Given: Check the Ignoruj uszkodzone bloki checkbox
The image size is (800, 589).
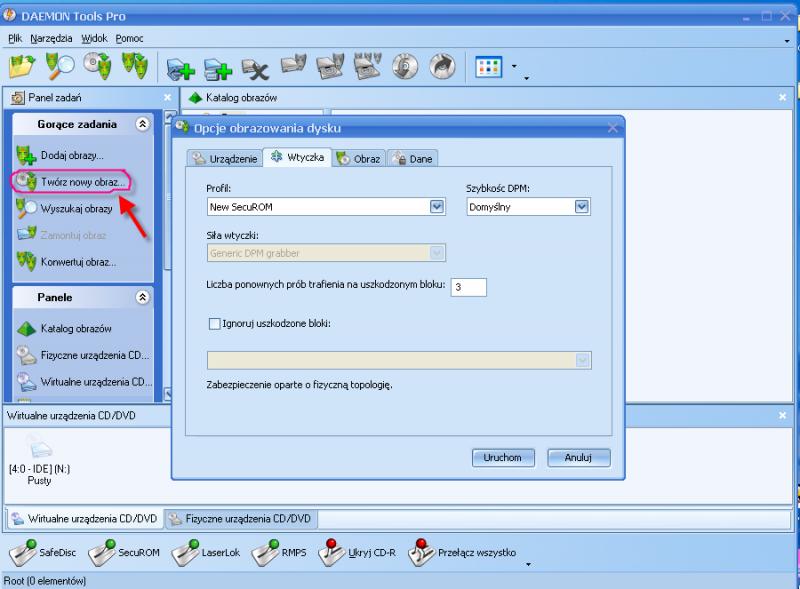Looking at the screenshot, I should point(214,324).
